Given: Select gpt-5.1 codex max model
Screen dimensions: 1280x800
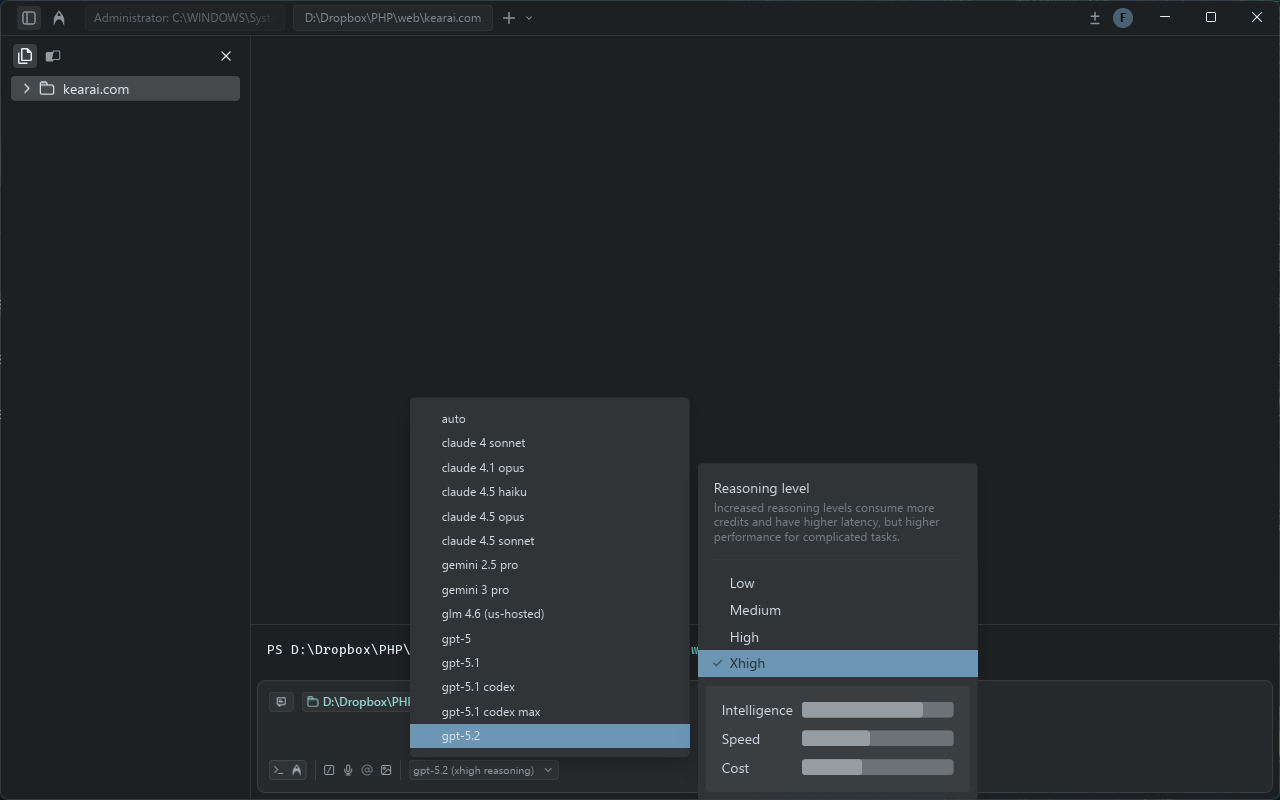Looking at the screenshot, I should point(550,712).
